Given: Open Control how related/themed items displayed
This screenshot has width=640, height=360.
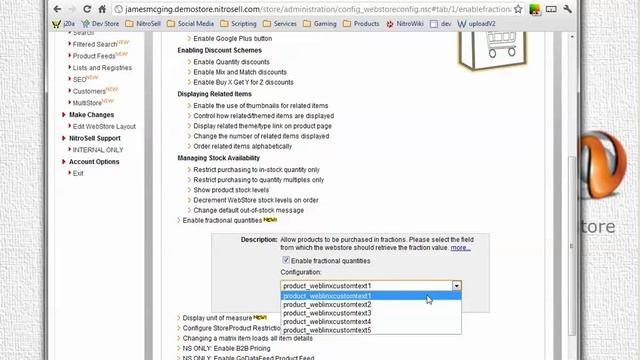Looking at the screenshot, I should tap(264, 116).
